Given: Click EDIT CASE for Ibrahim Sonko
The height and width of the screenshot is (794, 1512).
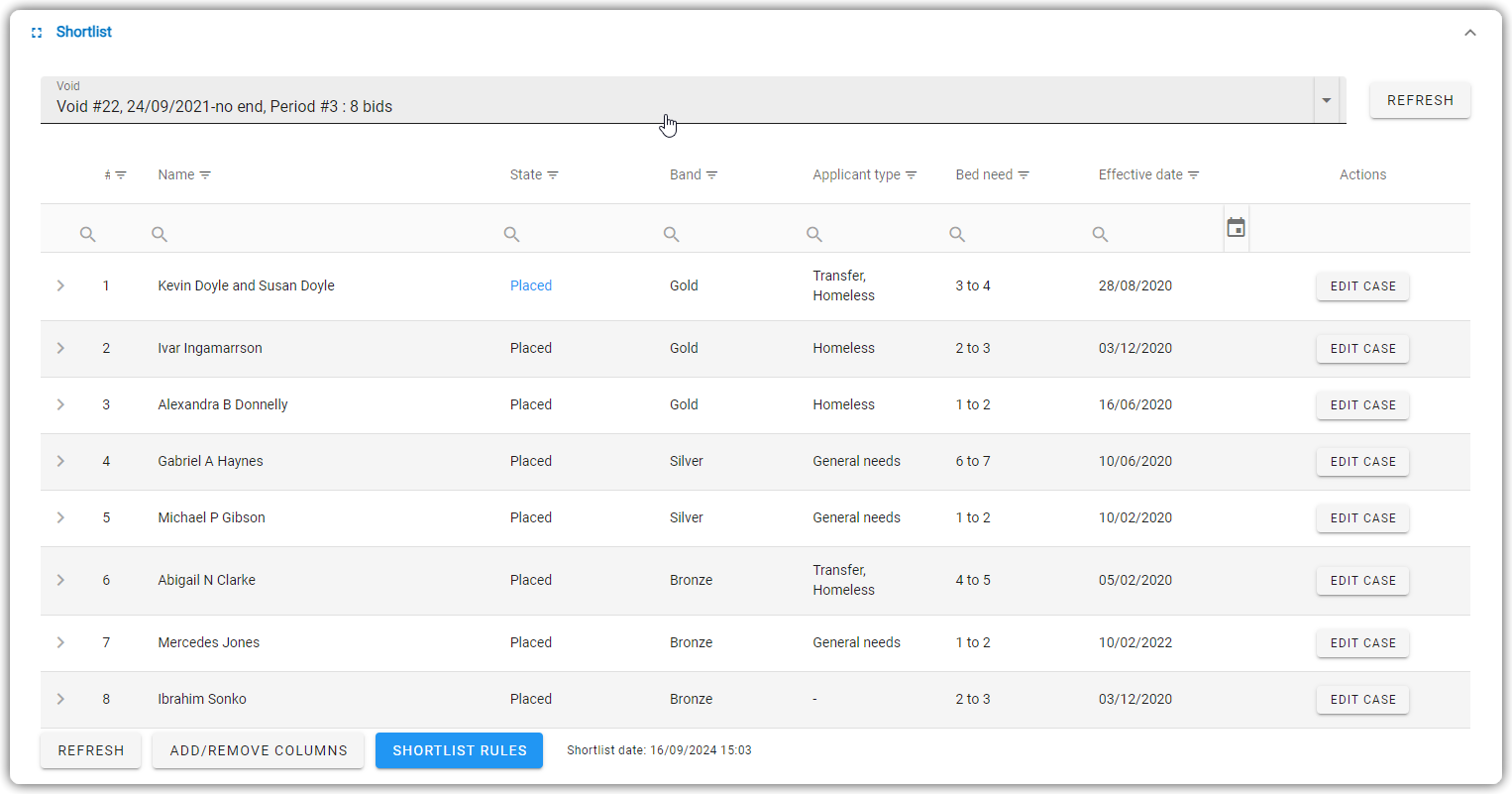Looking at the screenshot, I should 1362,700.
